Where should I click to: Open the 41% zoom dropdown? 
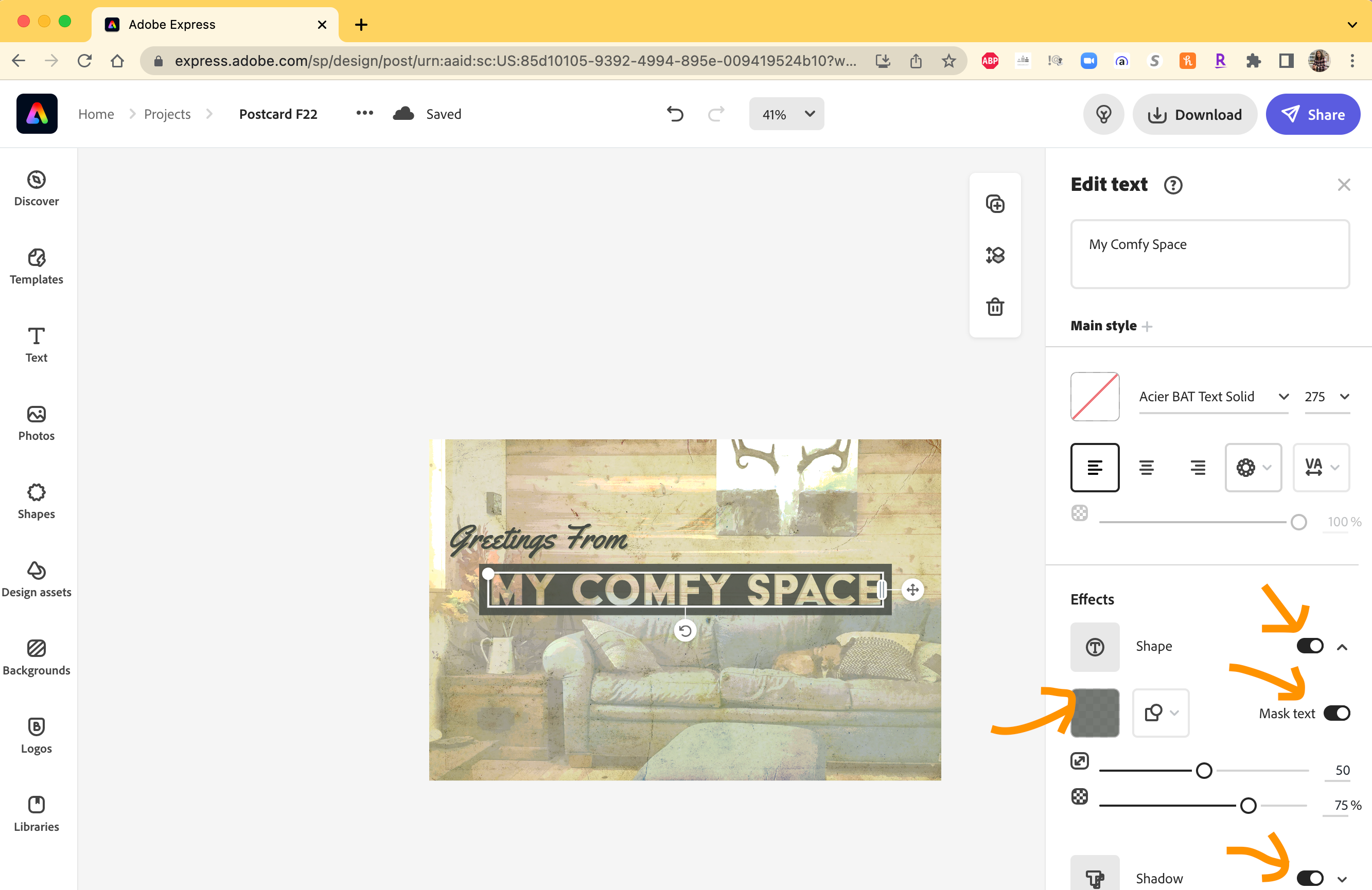(x=786, y=114)
